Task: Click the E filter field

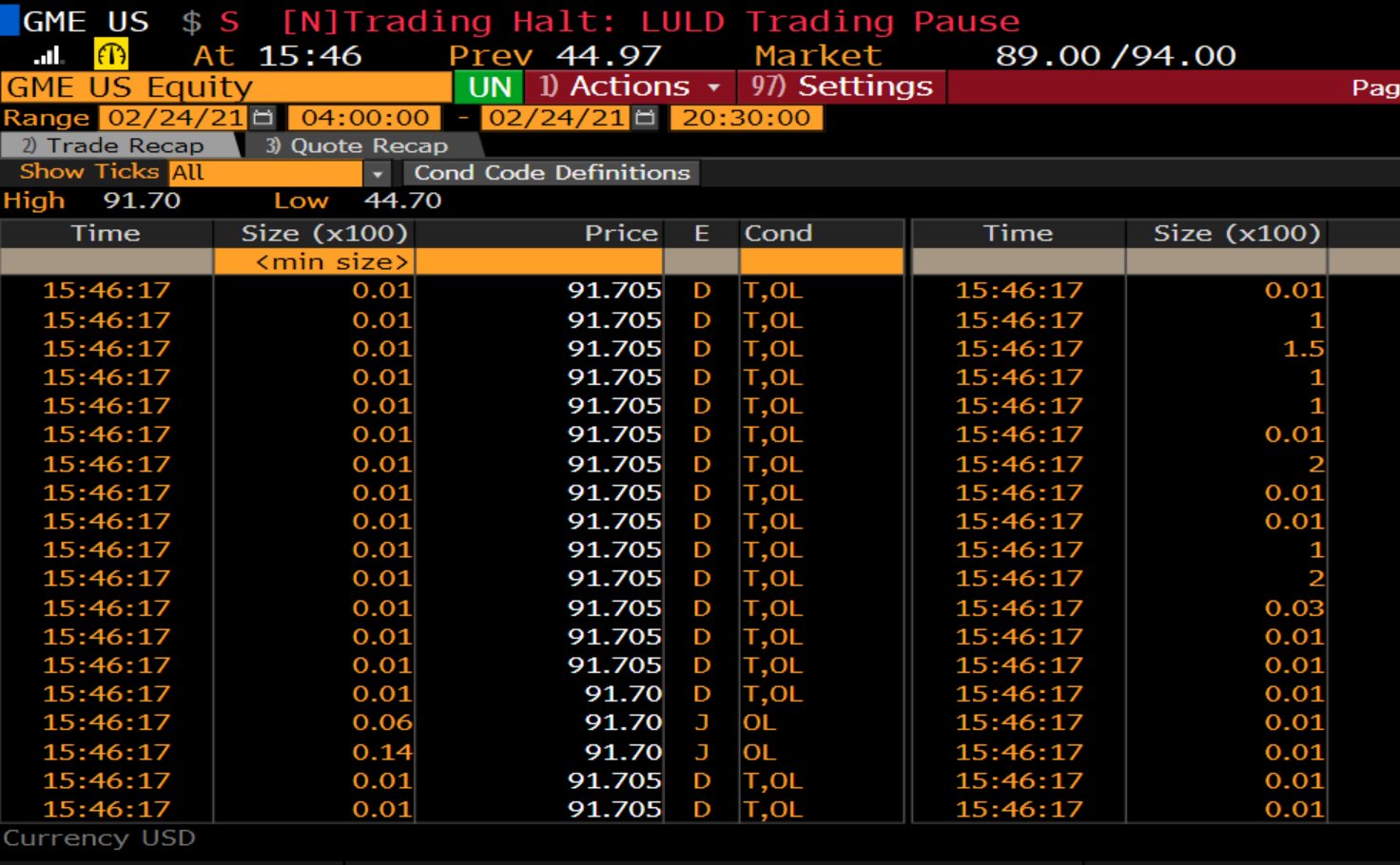Action: click(702, 262)
